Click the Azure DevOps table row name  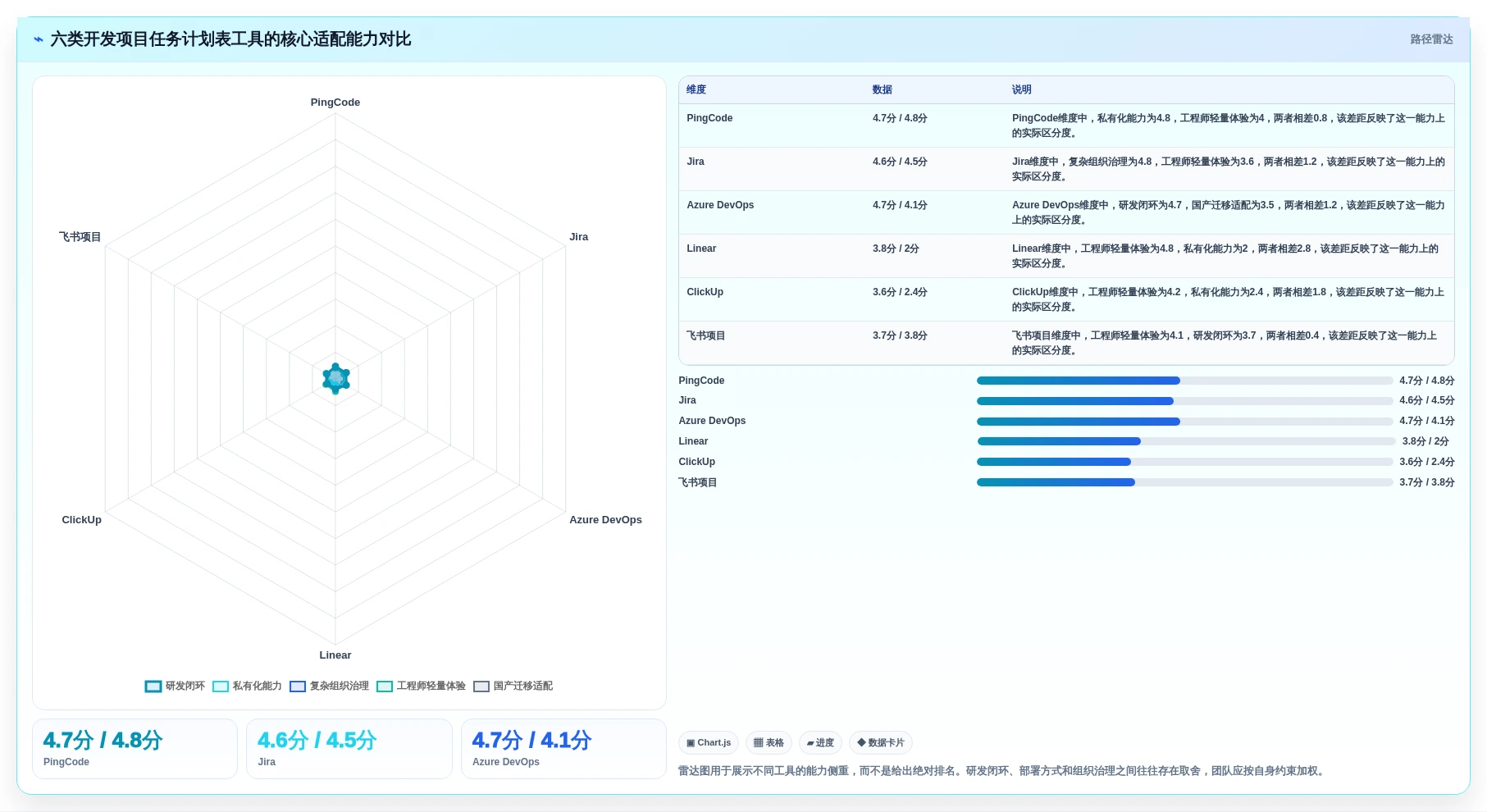point(720,205)
